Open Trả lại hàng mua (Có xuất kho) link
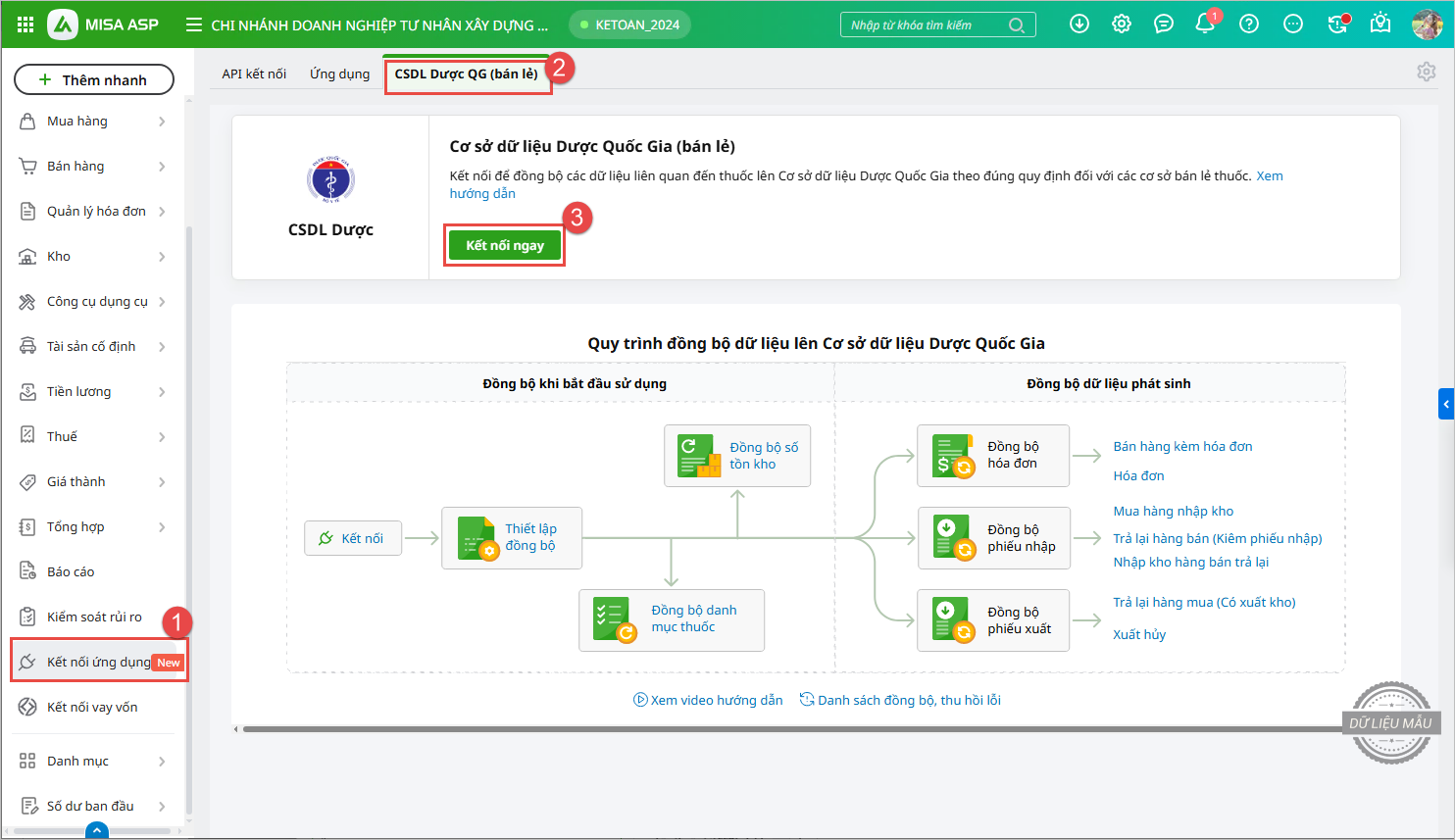The image size is (1455, 840). click(1204, 602)
